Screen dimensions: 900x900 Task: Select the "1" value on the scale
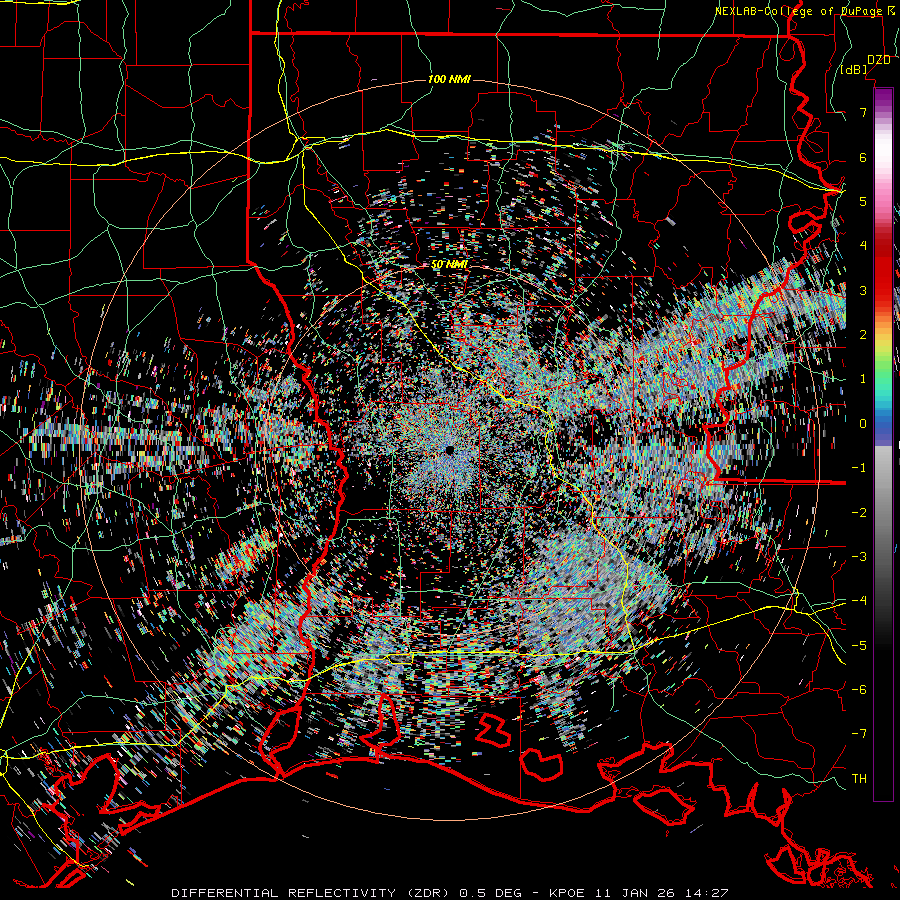[x=863, y=379]
